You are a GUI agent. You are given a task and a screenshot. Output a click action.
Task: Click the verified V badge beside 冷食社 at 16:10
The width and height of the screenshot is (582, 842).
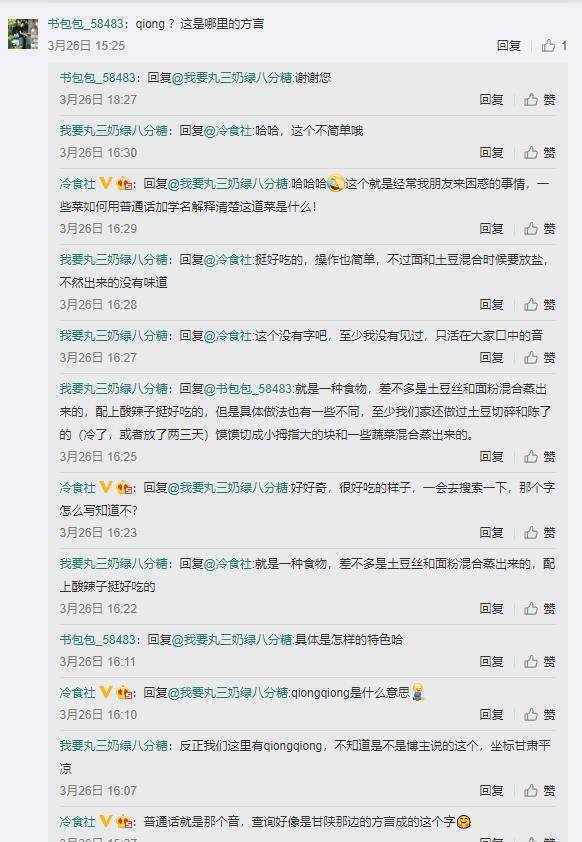pos(106,692)
